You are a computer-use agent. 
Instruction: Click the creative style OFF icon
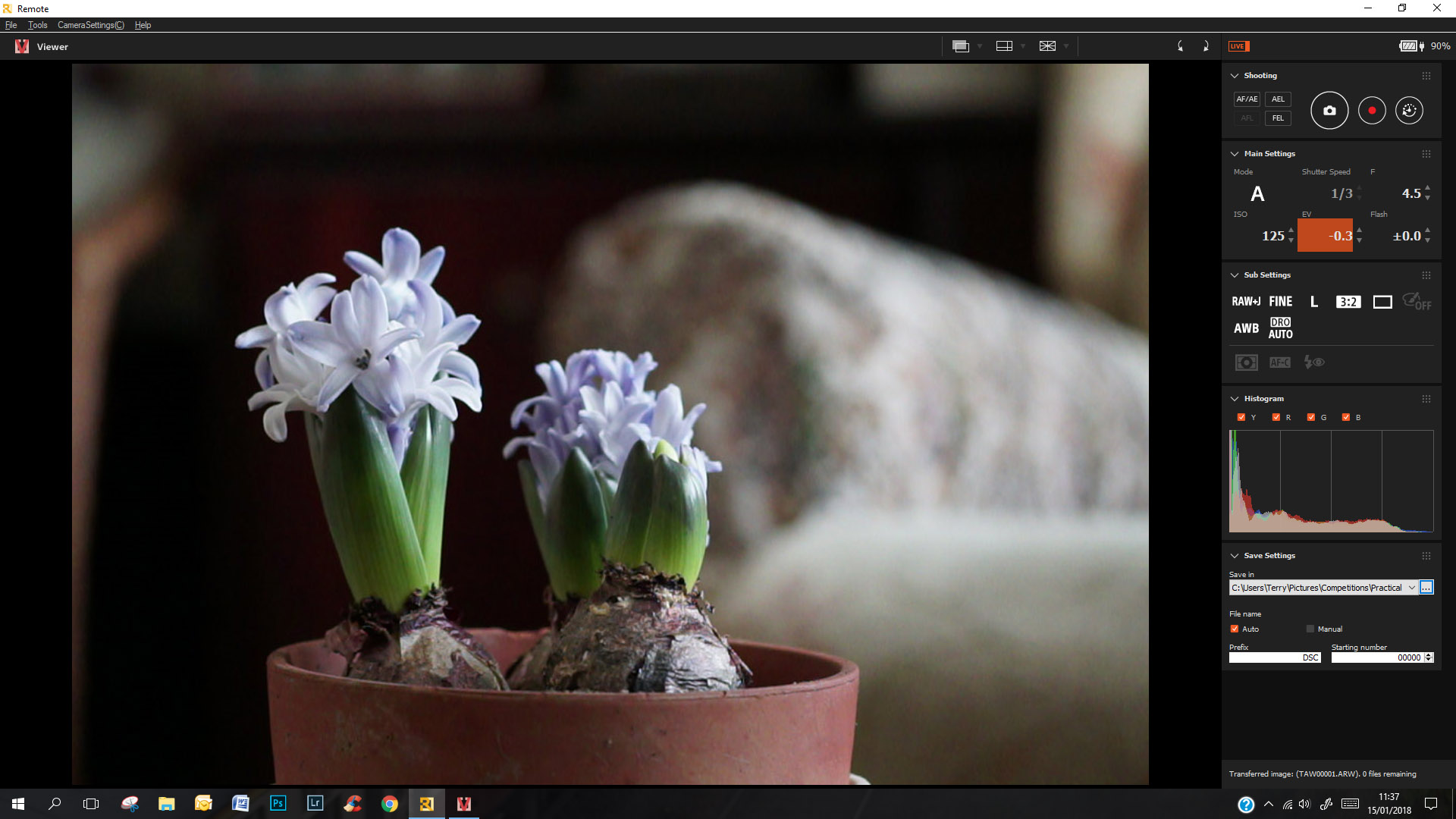(x=1417, y=302)
